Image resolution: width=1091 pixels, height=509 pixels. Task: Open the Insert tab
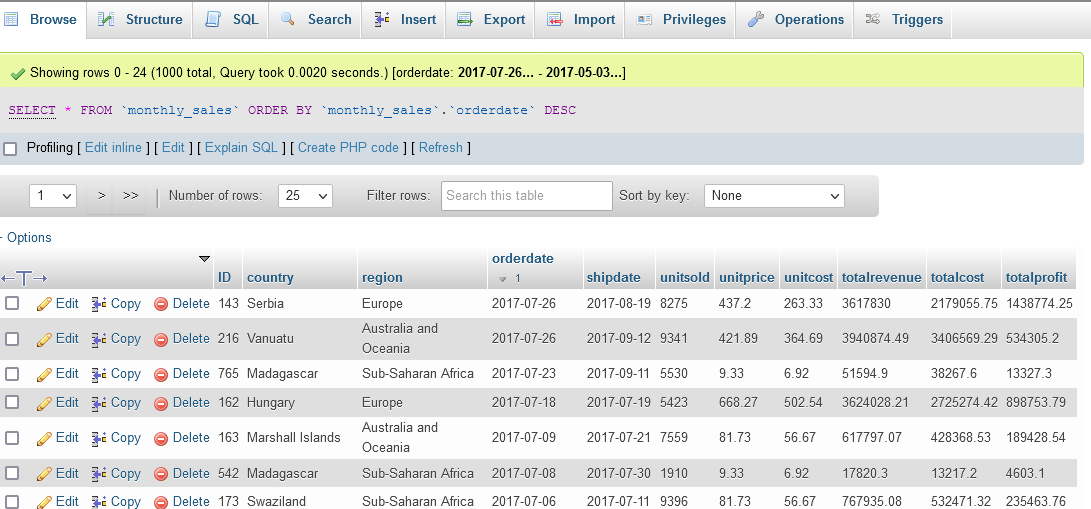coord(404,19)
